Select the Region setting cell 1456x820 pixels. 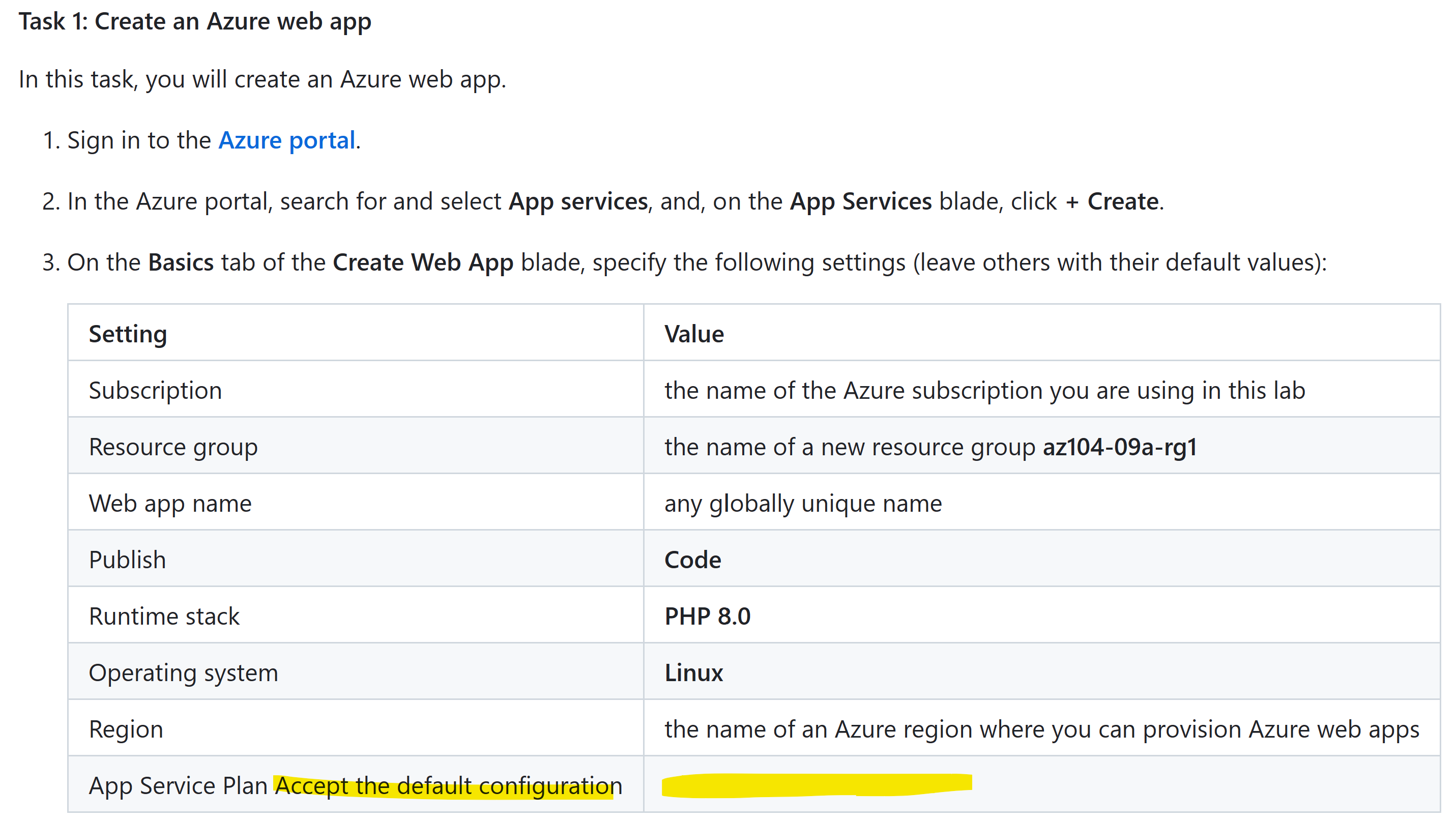[126, 729]
